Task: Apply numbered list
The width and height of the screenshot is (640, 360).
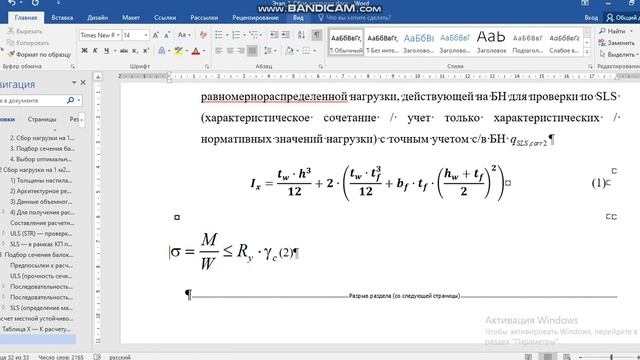Action: coord(236,35)
